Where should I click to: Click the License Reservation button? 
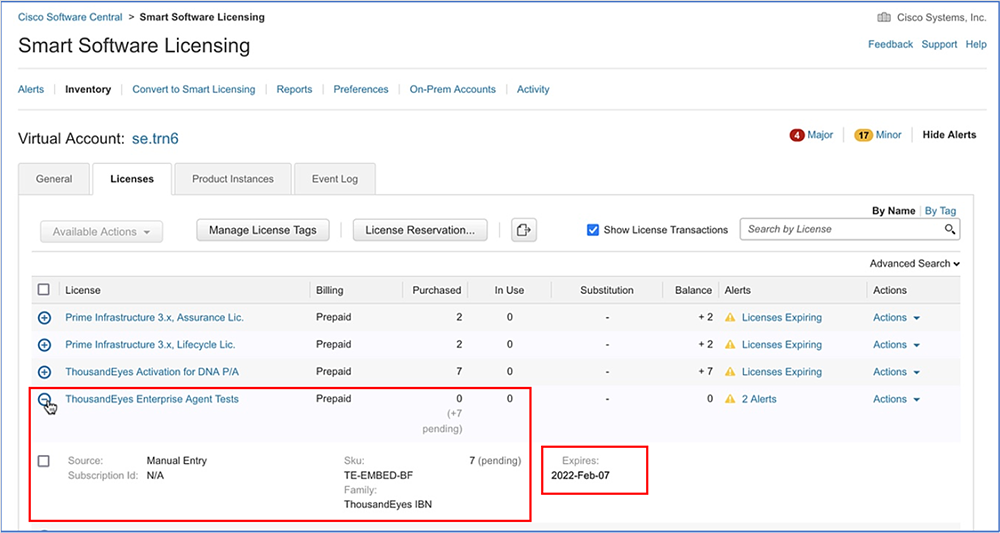point(420,230)
